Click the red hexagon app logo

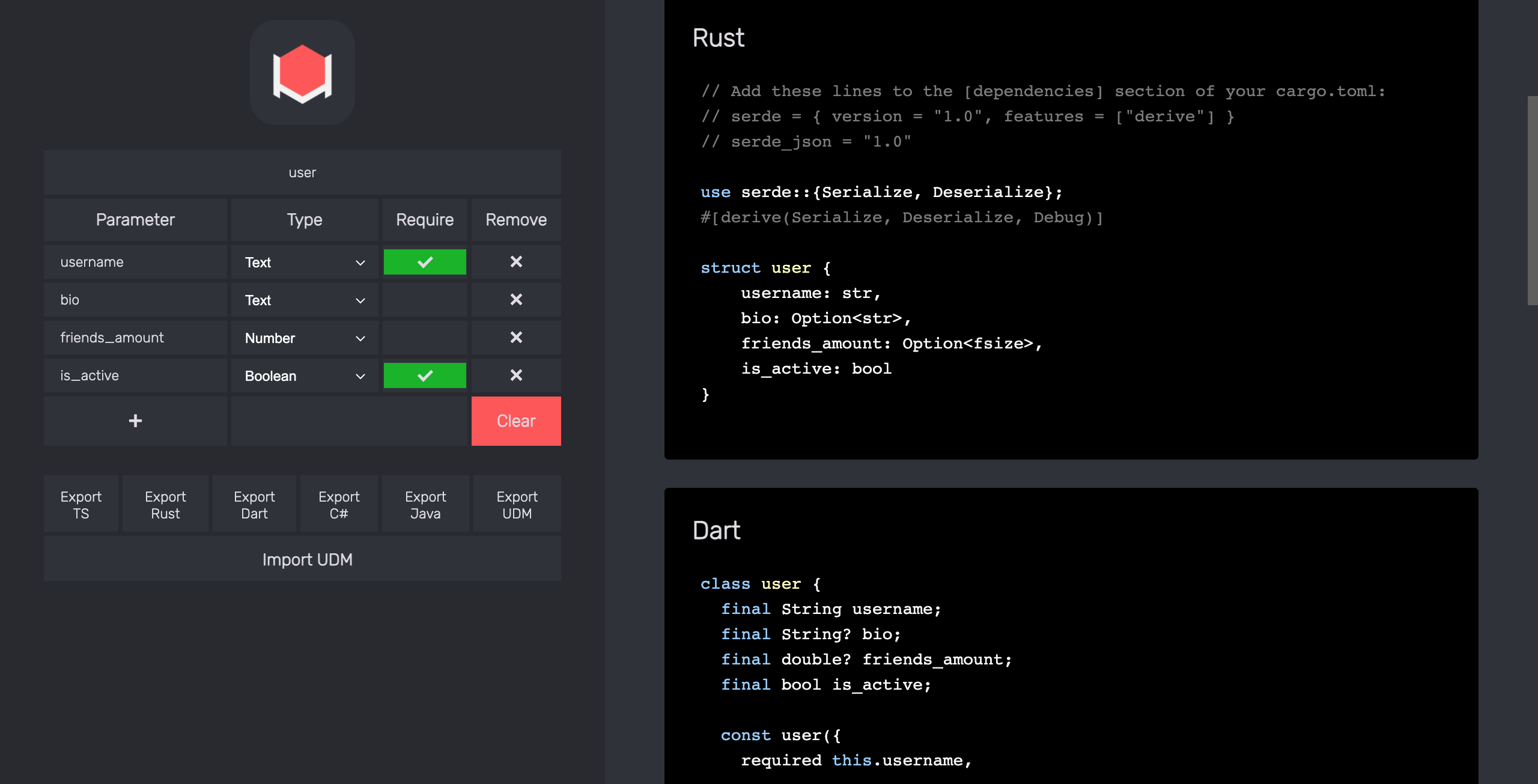(x=302, y=73)
